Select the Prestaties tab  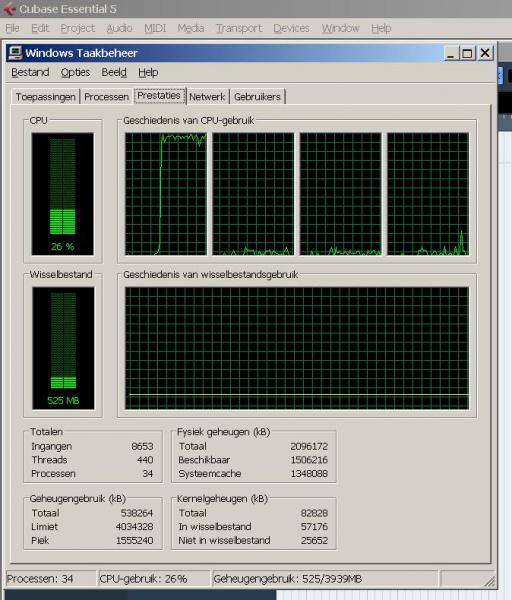[159, 96]
